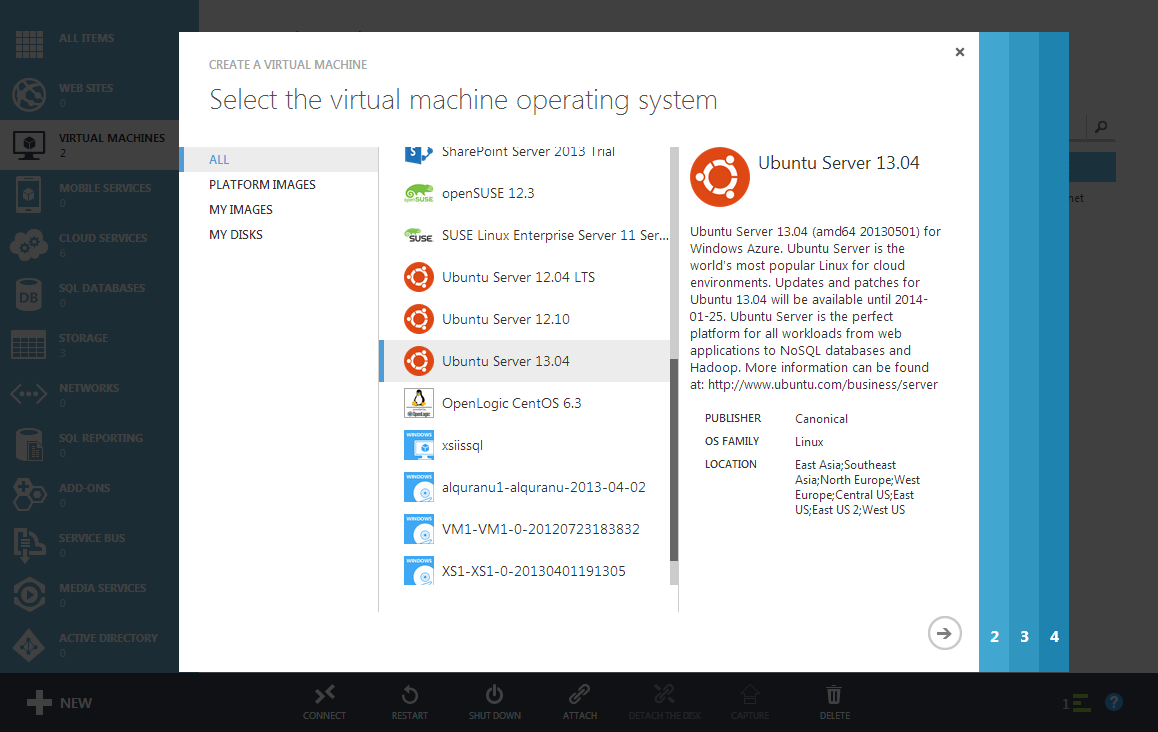1158x732 pixels.
Task: Select the SharePoint Server 2013 Trial icon
Action: tap(418, 153)
